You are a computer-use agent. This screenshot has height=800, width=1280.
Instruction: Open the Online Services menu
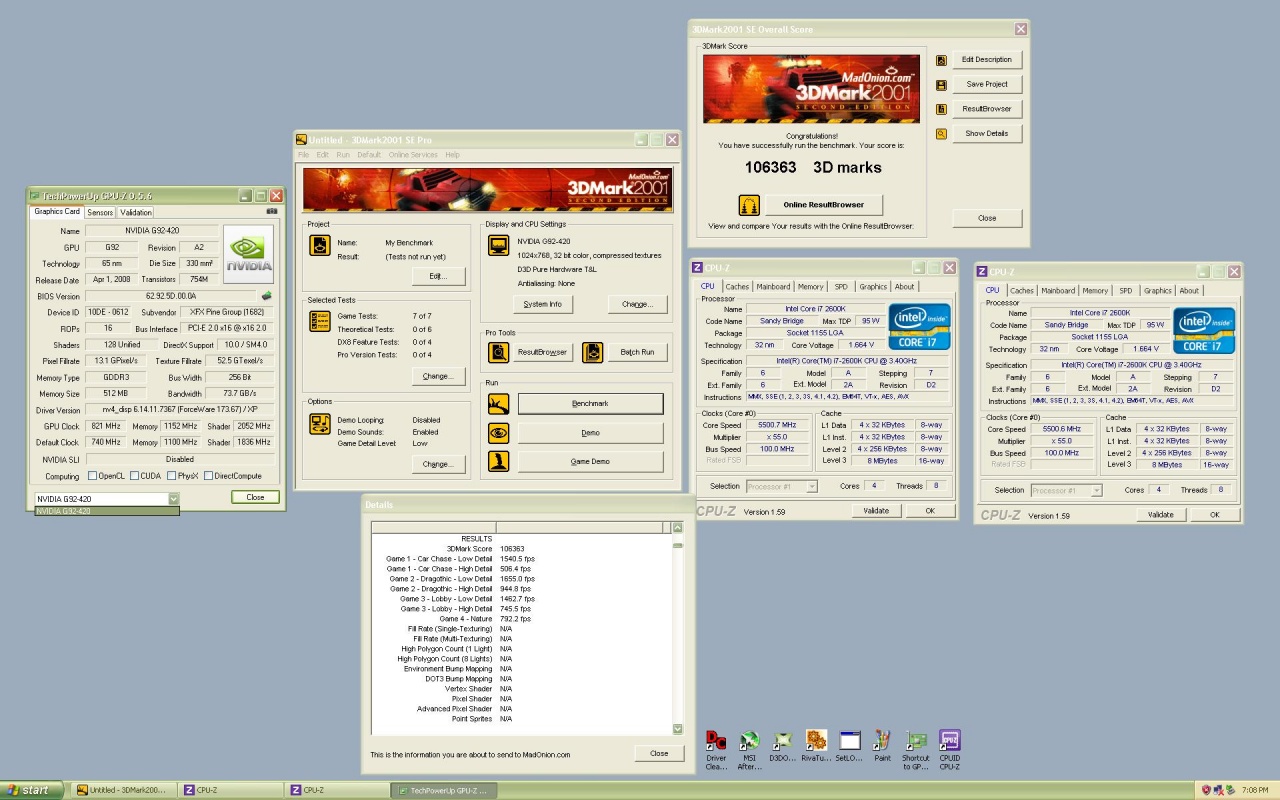[x=413, y=155]
